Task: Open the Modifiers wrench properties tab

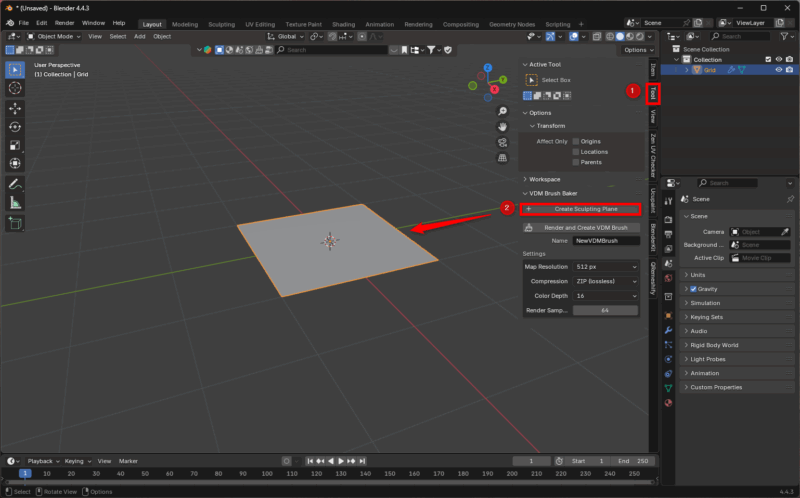Action: 668,330
